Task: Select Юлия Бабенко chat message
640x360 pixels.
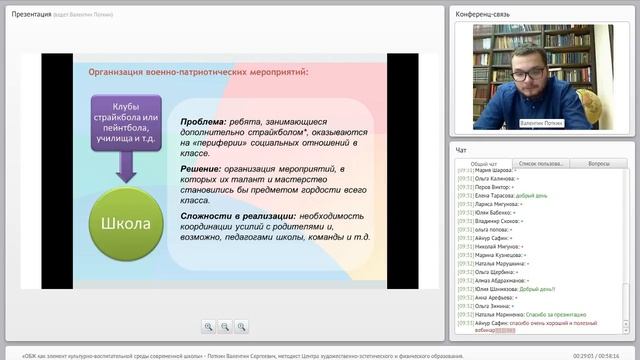Action: coord(487,213)
